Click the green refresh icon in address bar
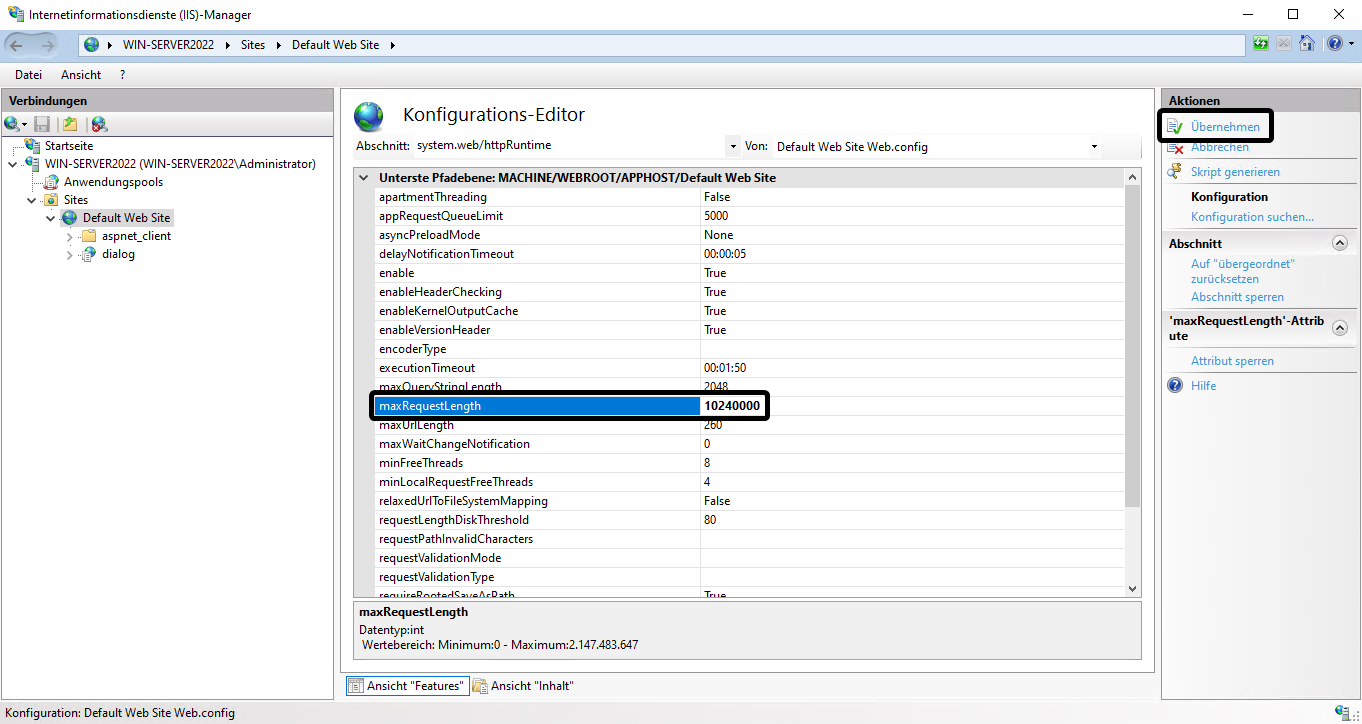 point(1261,44)
